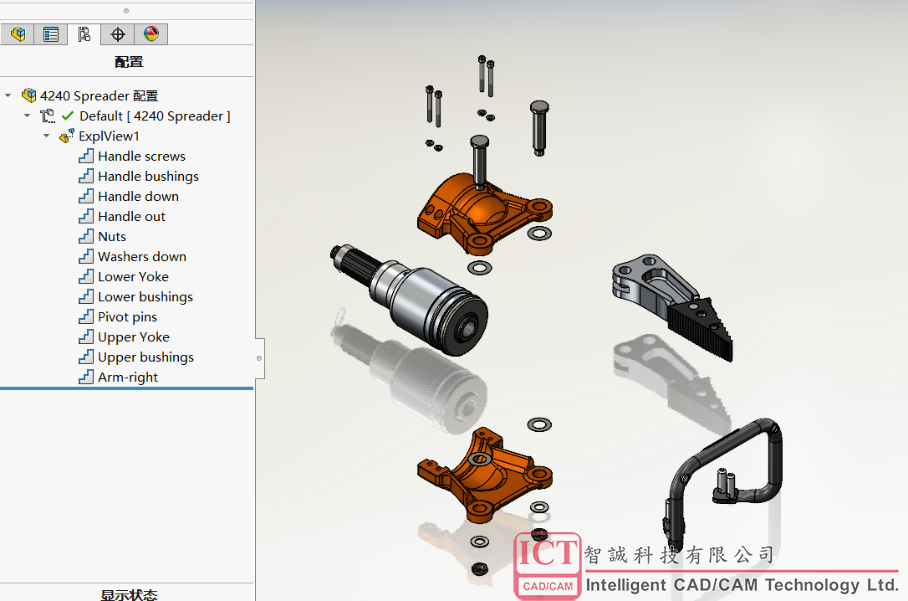908x601 pixels.
Task: Click the step icon beside Handle screws
Action: [86, 156]
